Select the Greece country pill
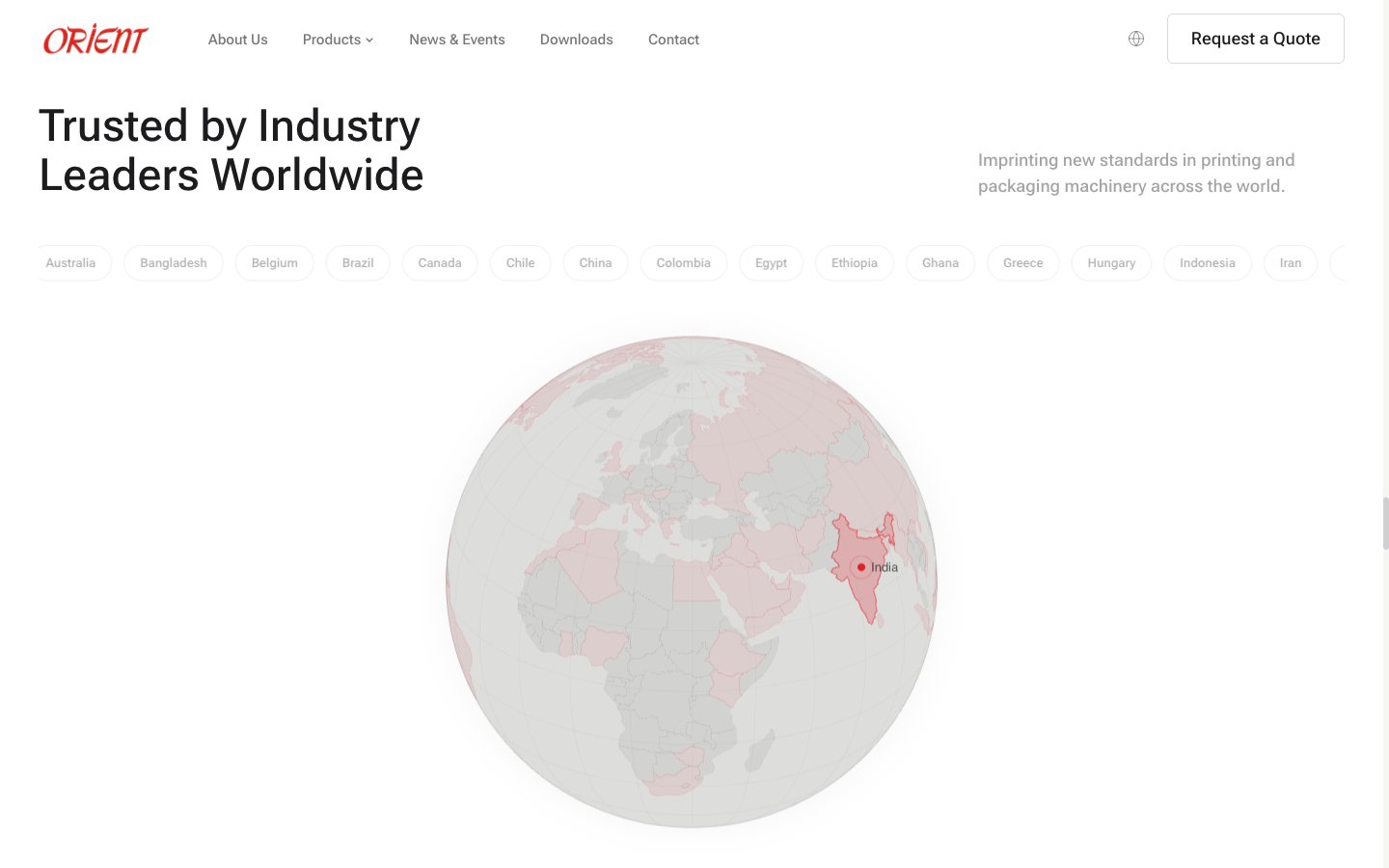 1022,262
